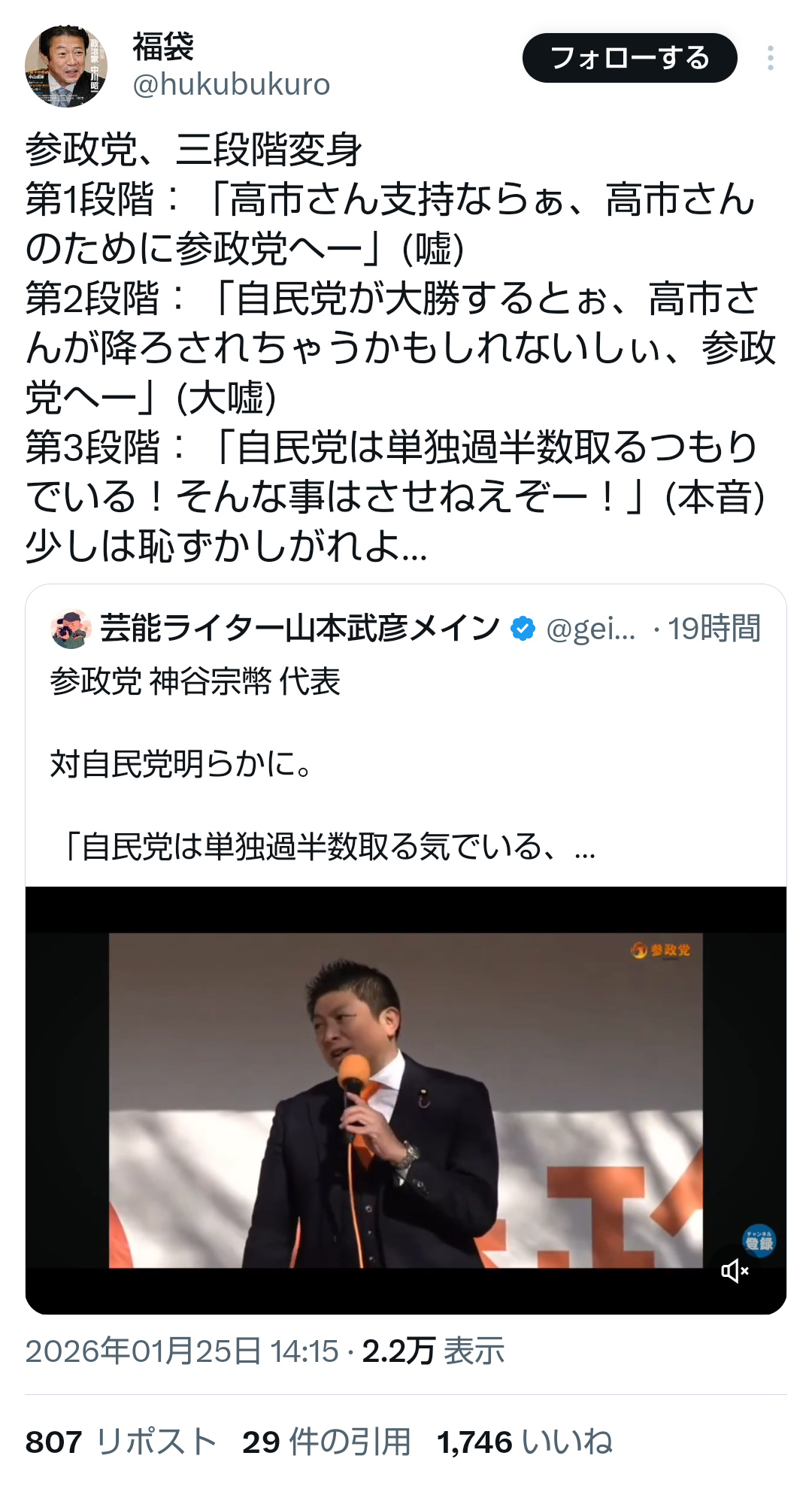Open 芸能ライター山本武彦メイン quoted author name
This screenshot has width=812, height=1486.
click(300, 629)
